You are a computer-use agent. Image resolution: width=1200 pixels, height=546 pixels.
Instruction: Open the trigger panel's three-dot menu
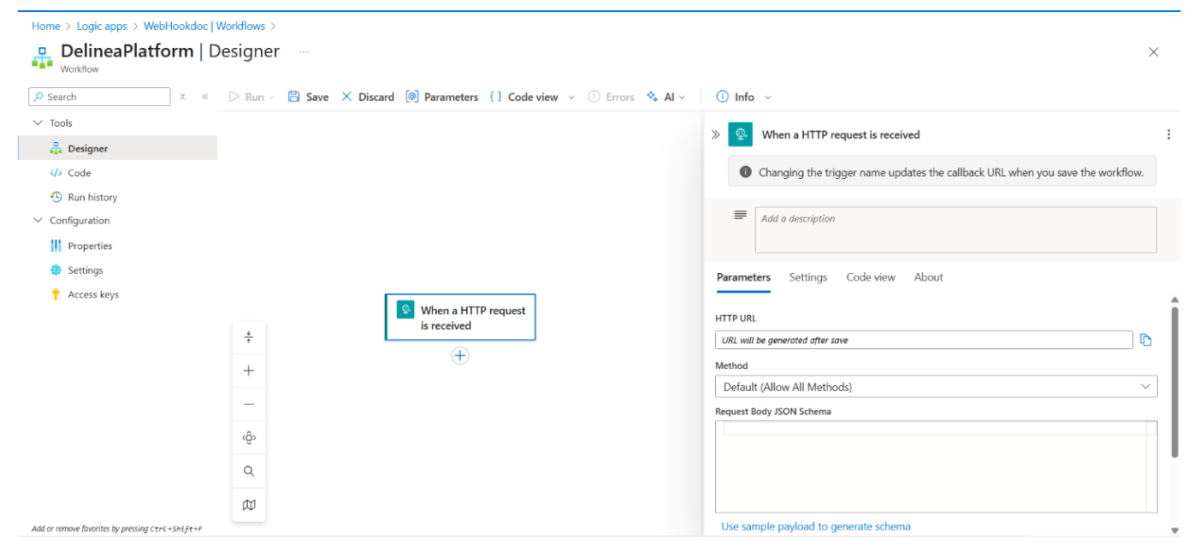tap(1168, 134)
